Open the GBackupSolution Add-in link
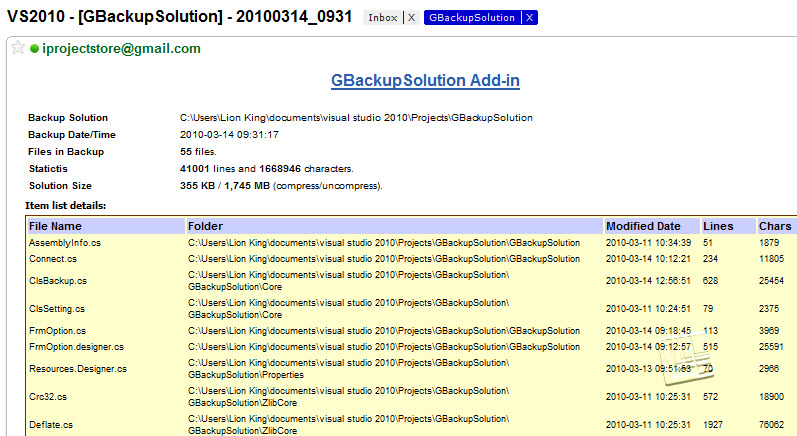The height and width of the screenshot is (436, 797). pos(425,81)
